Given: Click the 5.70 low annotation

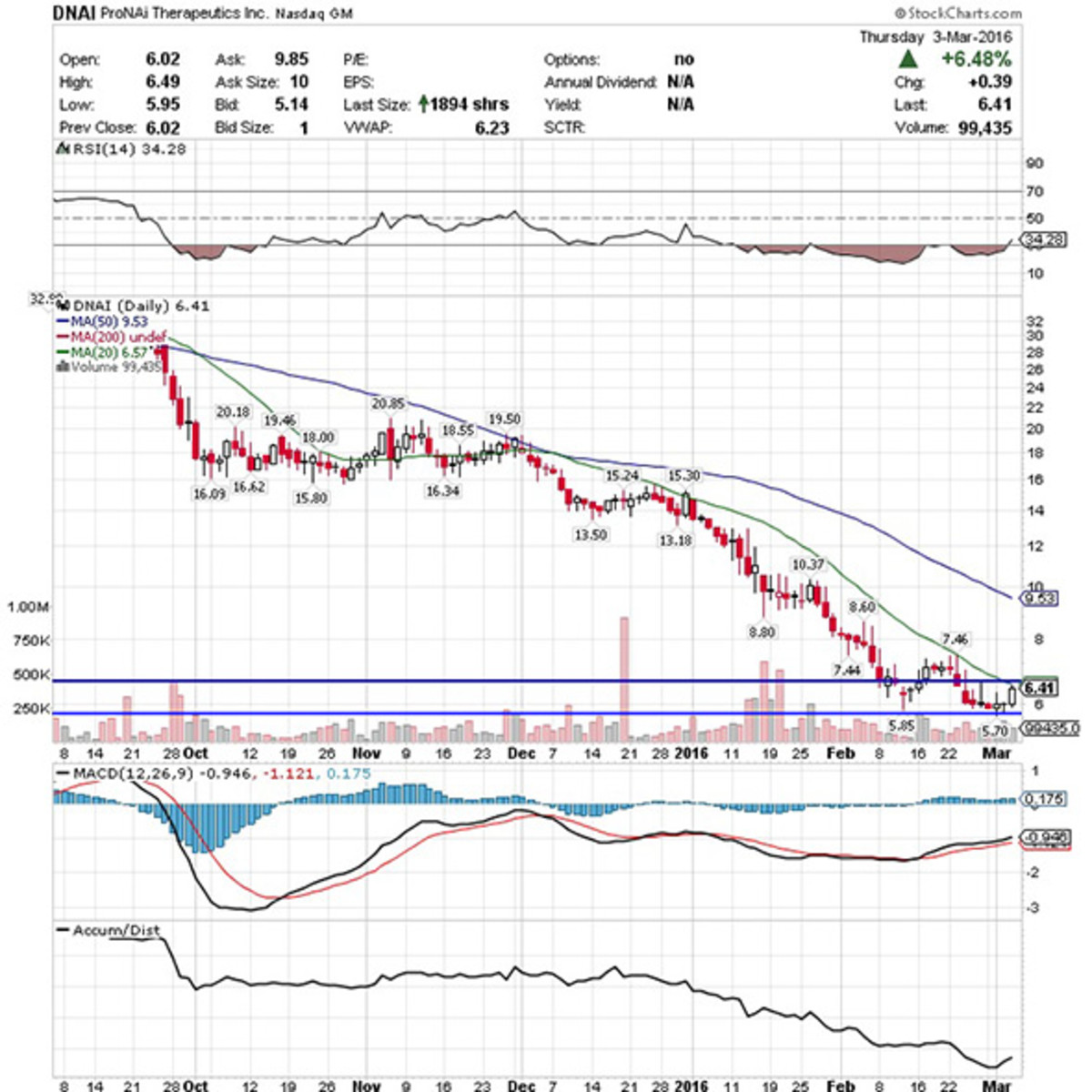Looking at the screenshot, I should [x=996, y=731].
